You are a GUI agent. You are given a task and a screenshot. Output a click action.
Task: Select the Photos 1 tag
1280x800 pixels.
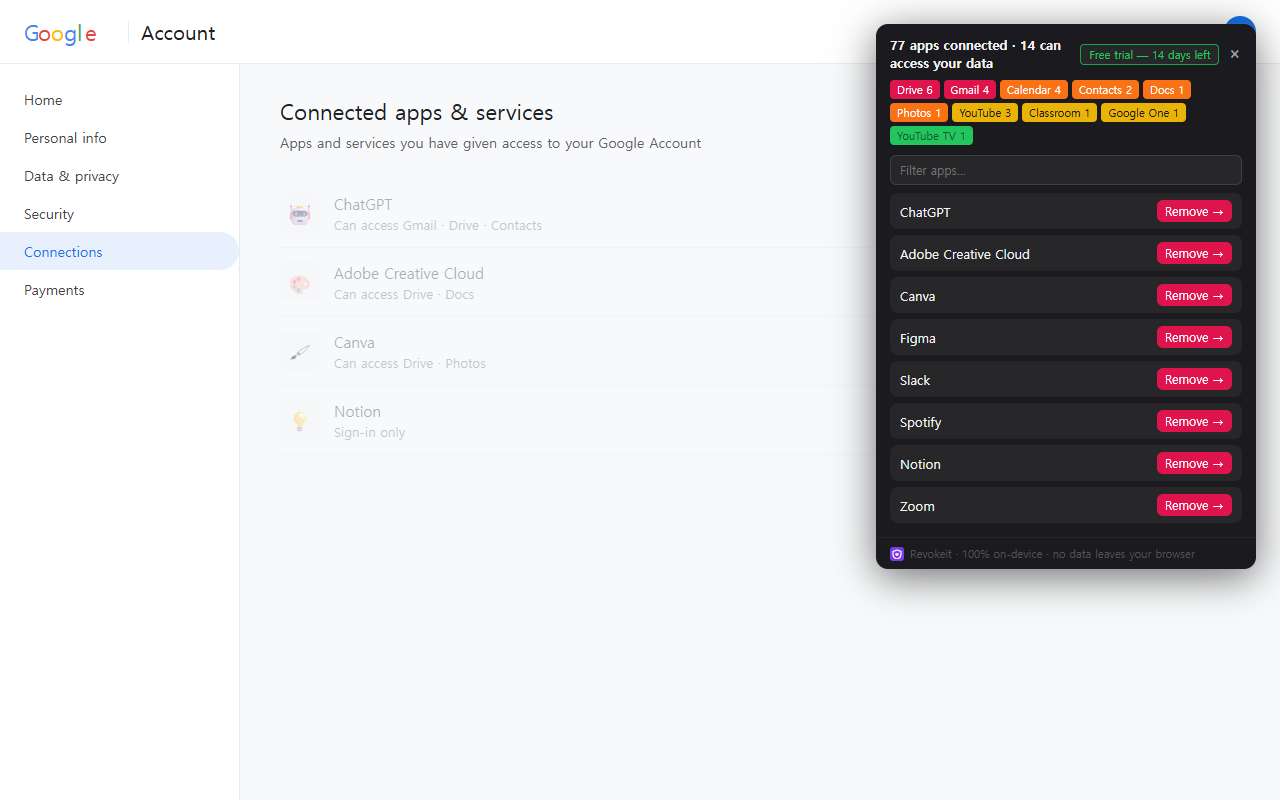tap(919, 113)
